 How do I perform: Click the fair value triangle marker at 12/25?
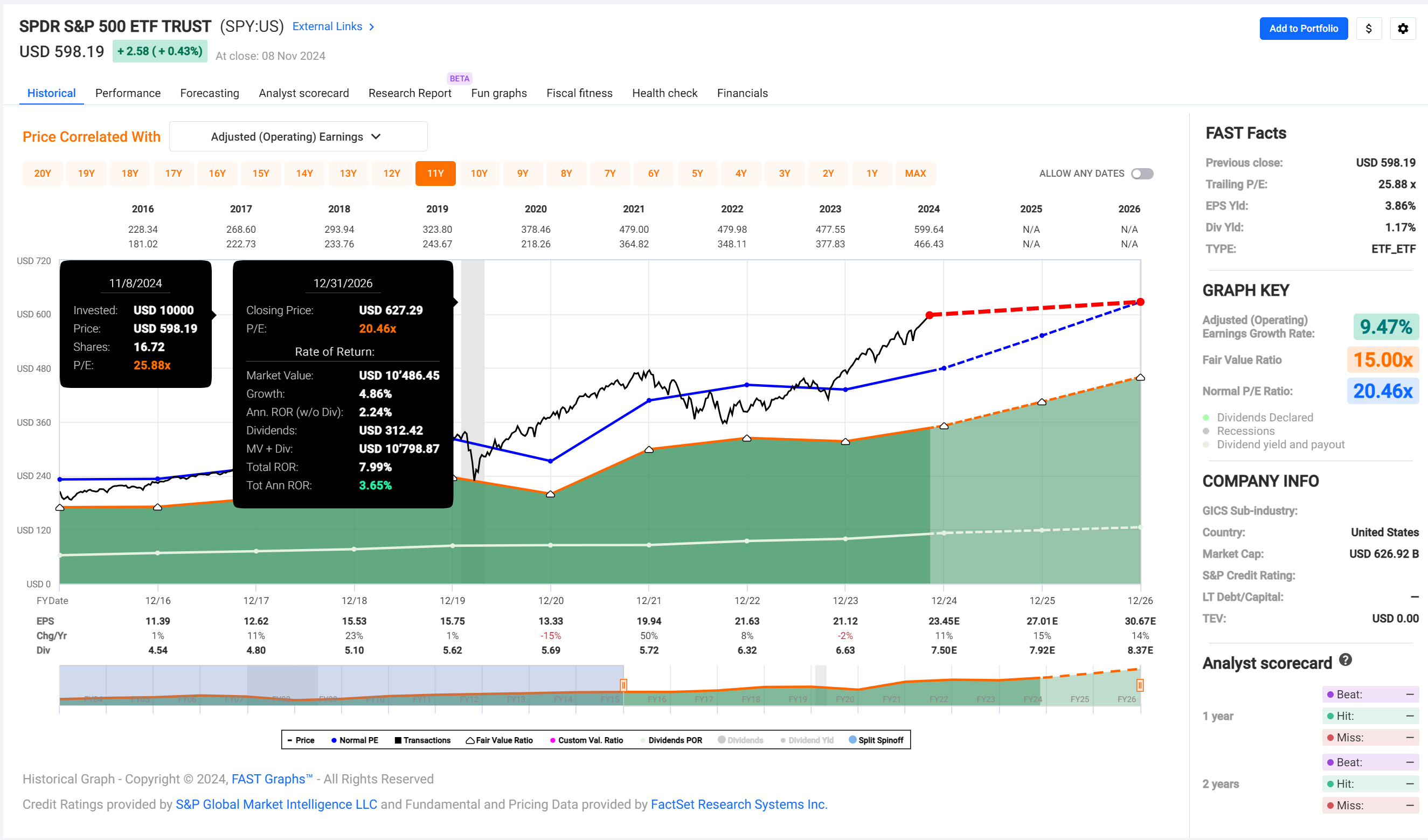(1042, 401)
